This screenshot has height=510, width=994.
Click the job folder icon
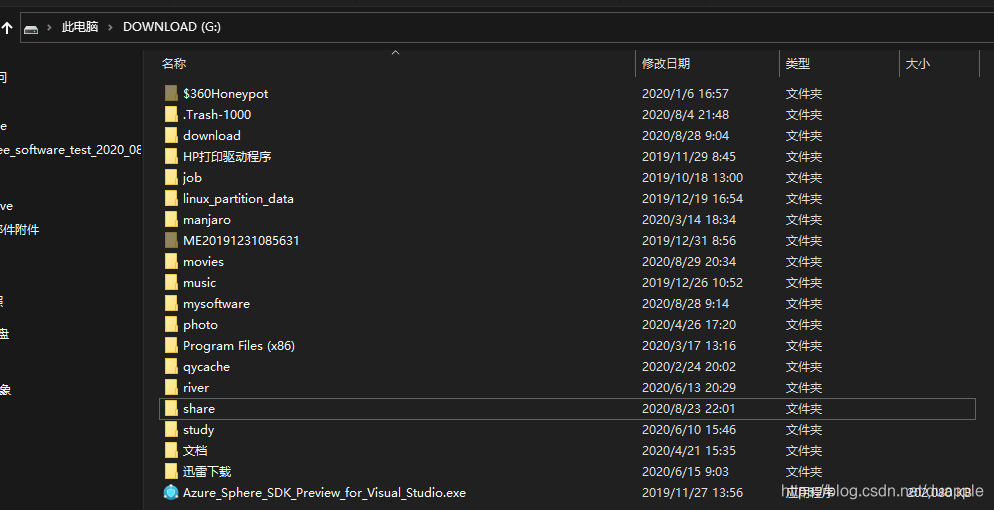point(171,177)
